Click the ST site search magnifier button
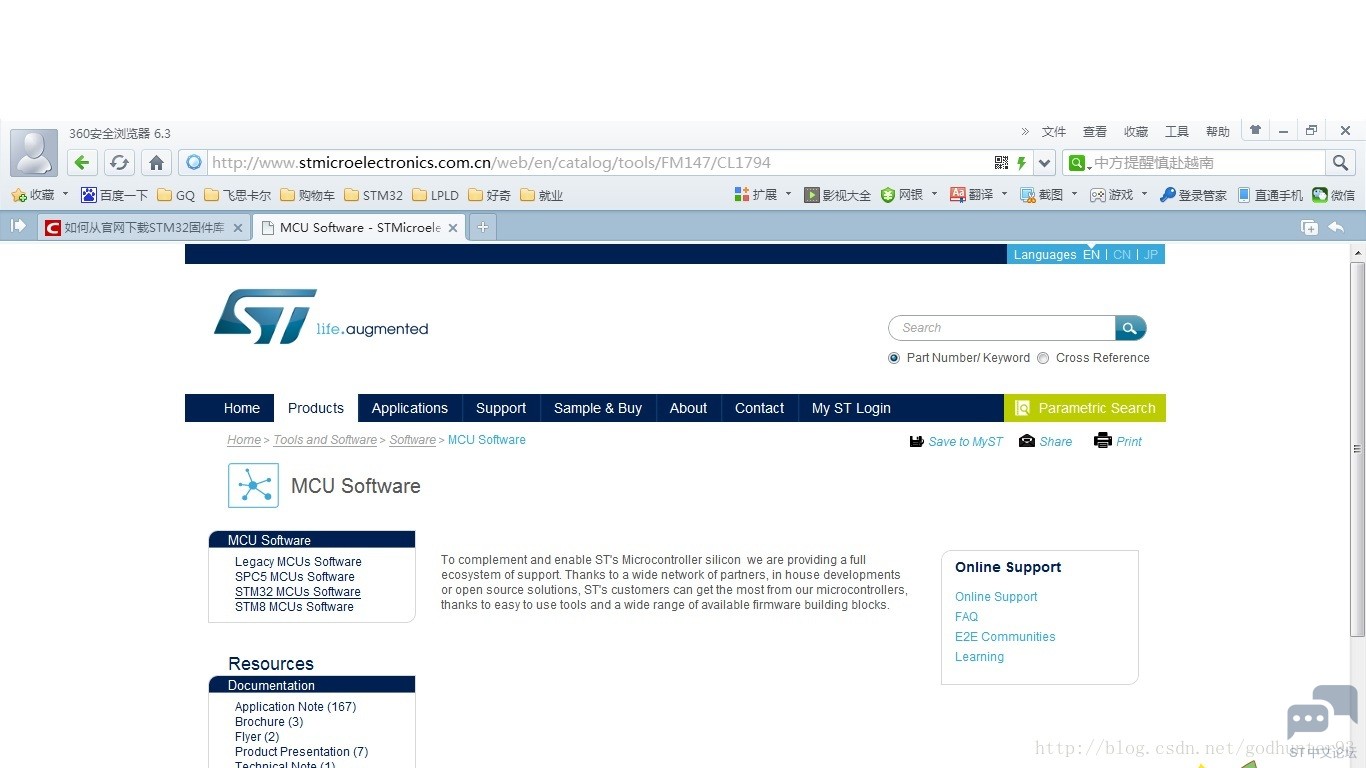The image size is (1366, 768). [1130, 328]
